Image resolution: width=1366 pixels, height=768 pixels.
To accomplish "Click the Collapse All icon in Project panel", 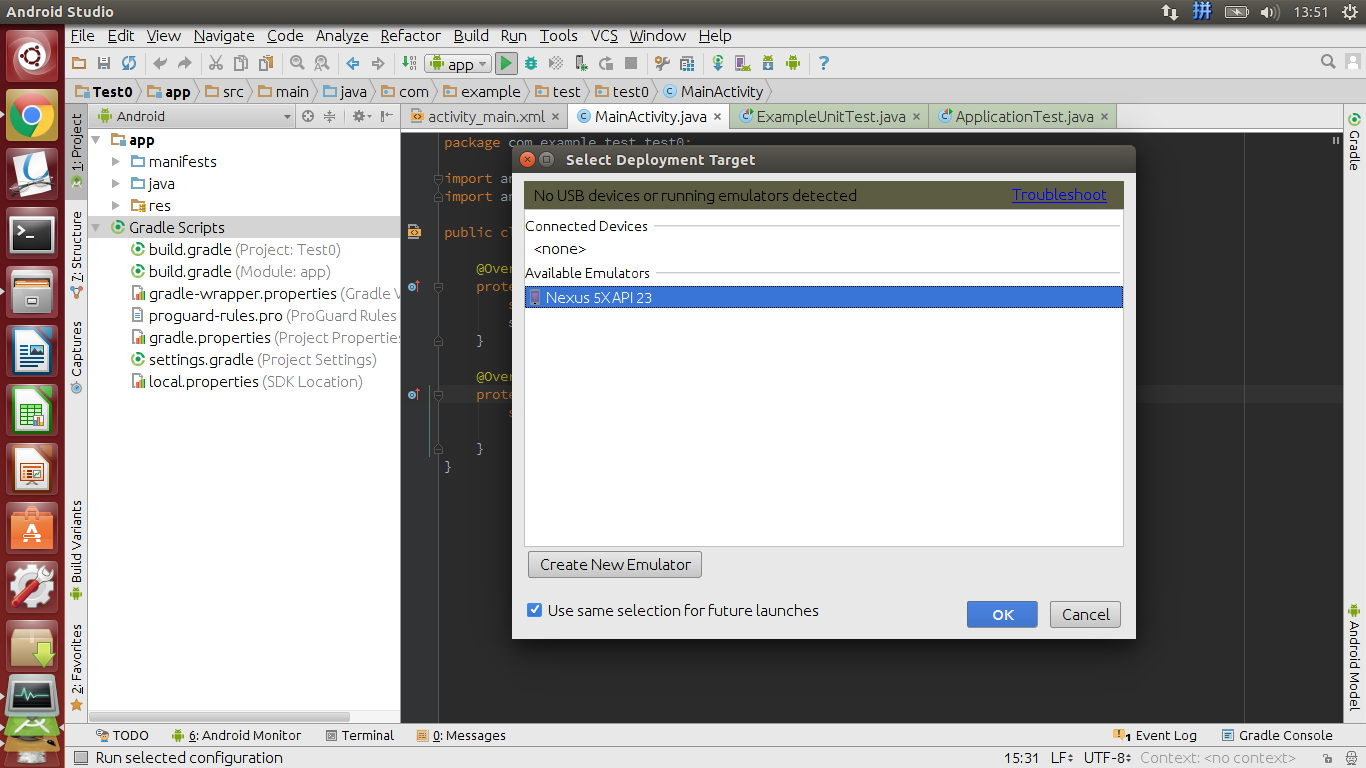I will coord(329,116).
